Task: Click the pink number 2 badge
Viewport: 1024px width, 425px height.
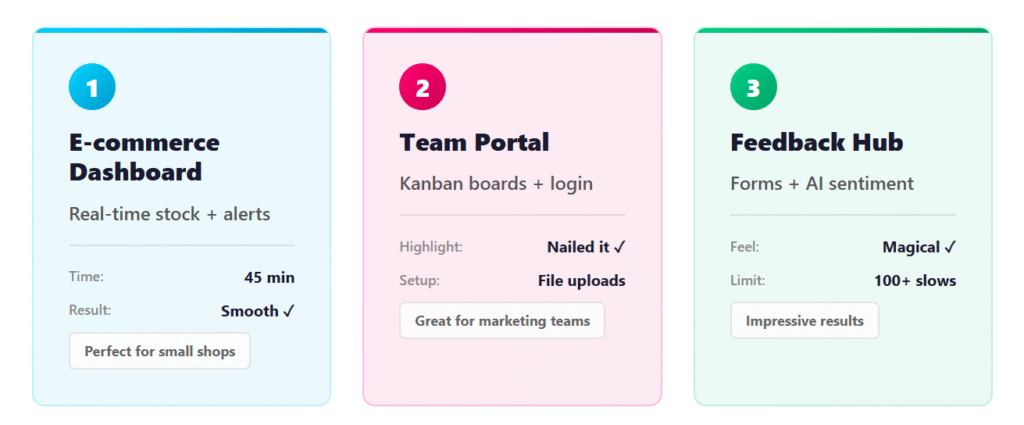Action: 422,87
